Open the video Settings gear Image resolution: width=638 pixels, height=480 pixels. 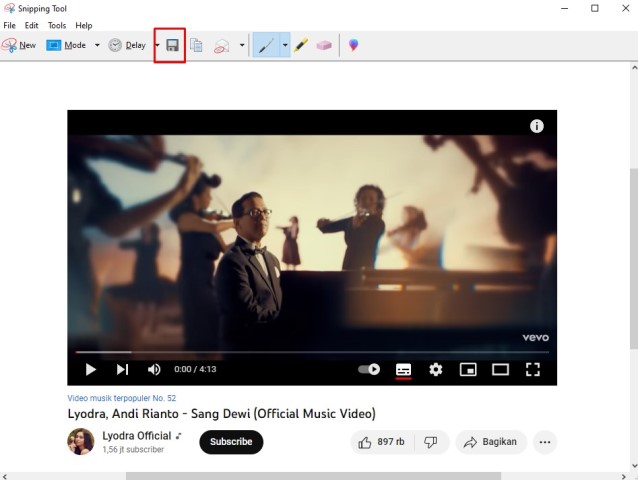click(436, 369)
